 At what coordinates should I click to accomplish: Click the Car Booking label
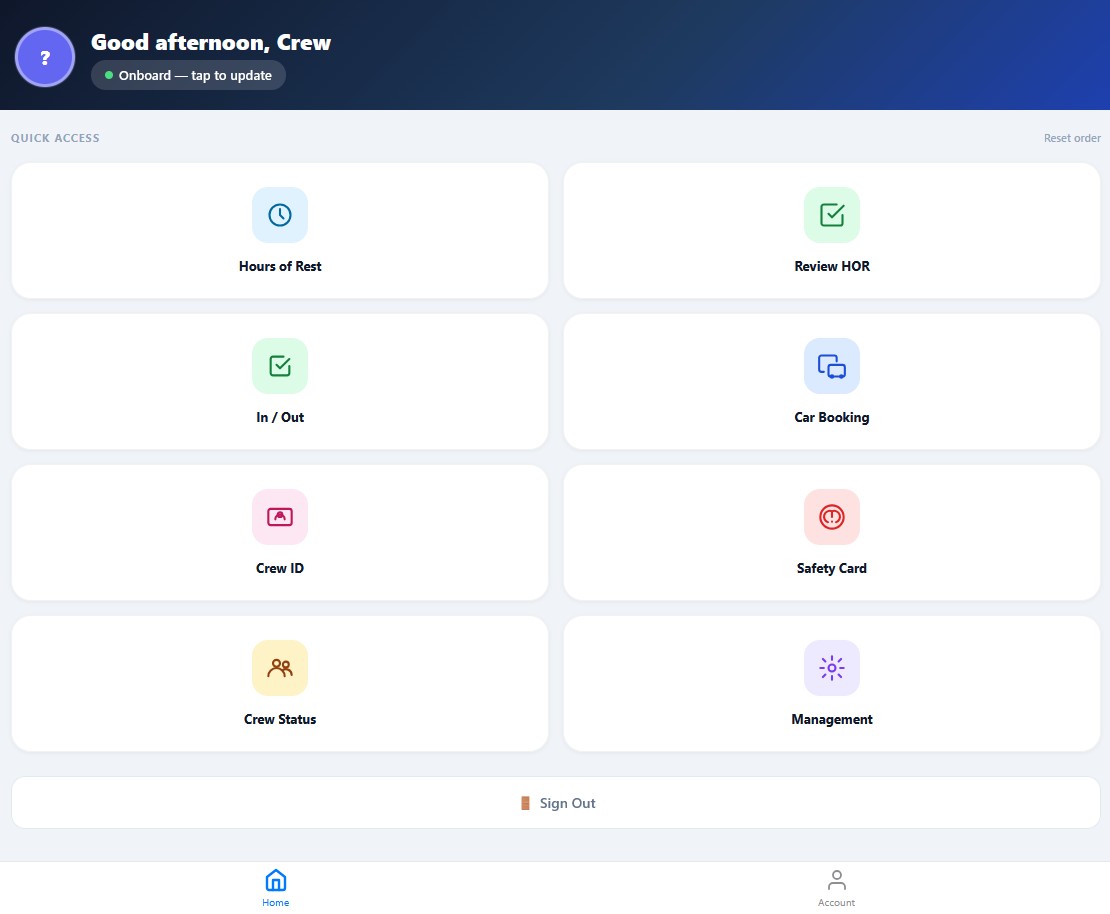click(832, 417)
